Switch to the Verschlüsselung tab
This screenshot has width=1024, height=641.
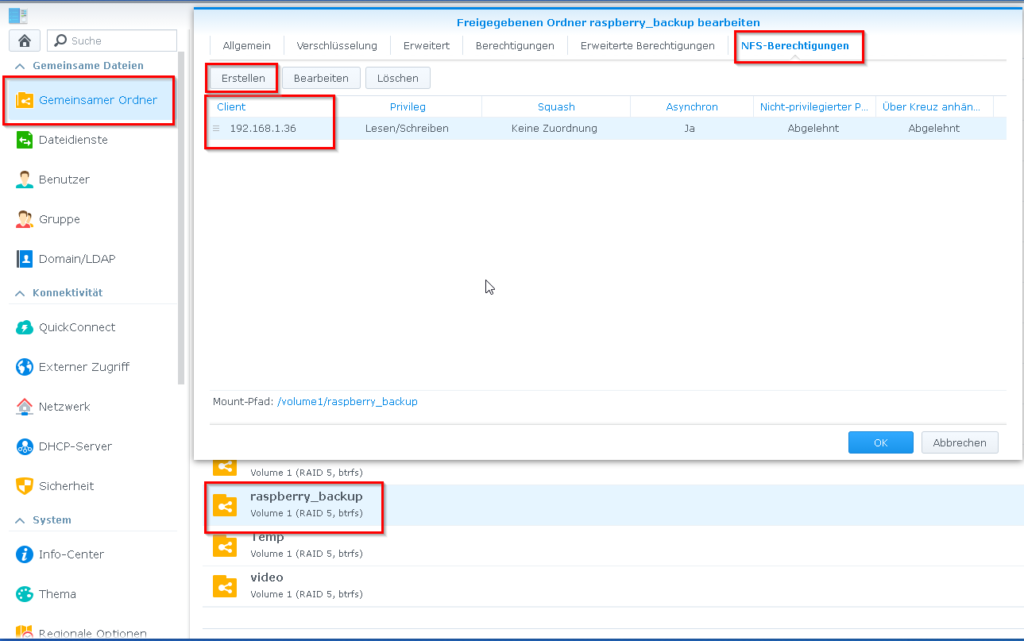tap(337, 46)
